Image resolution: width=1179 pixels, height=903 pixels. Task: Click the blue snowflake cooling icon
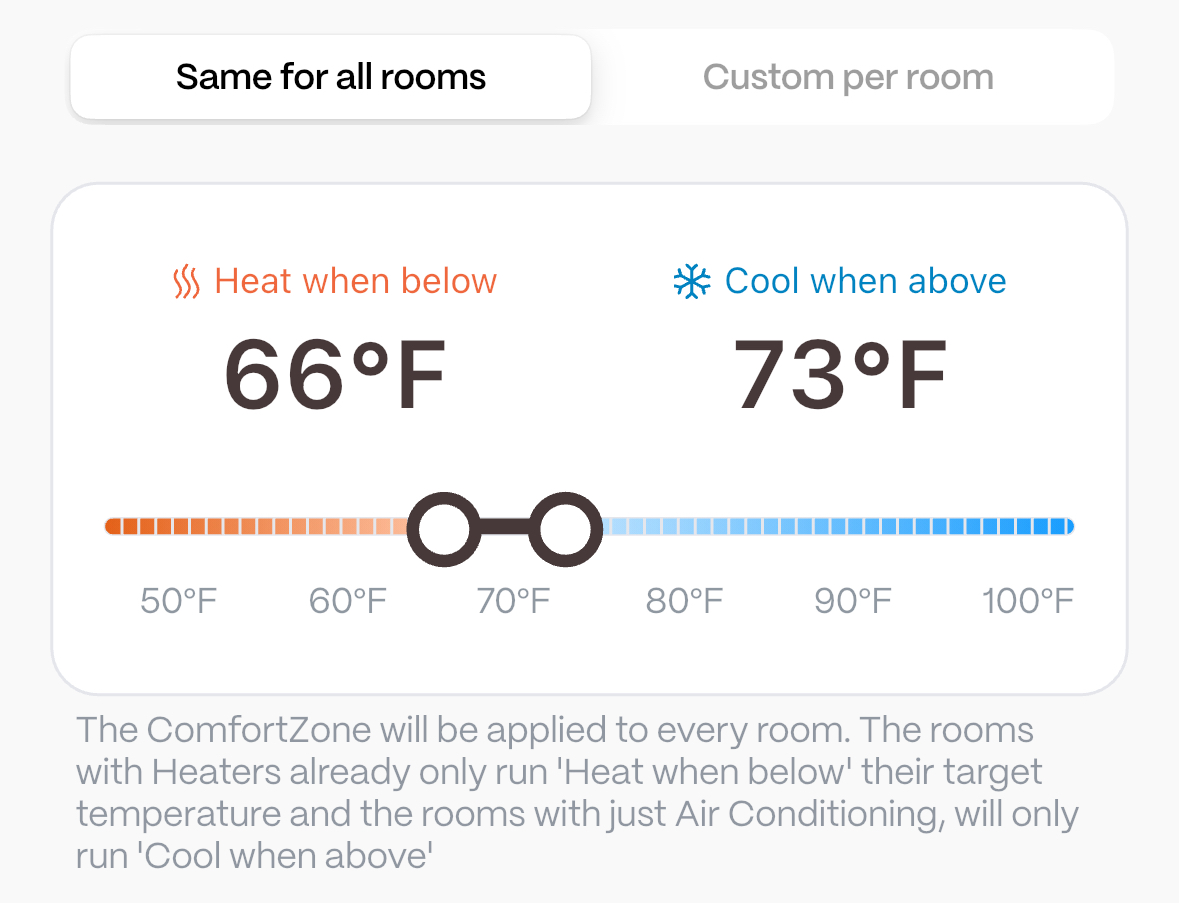coord(691,282)
